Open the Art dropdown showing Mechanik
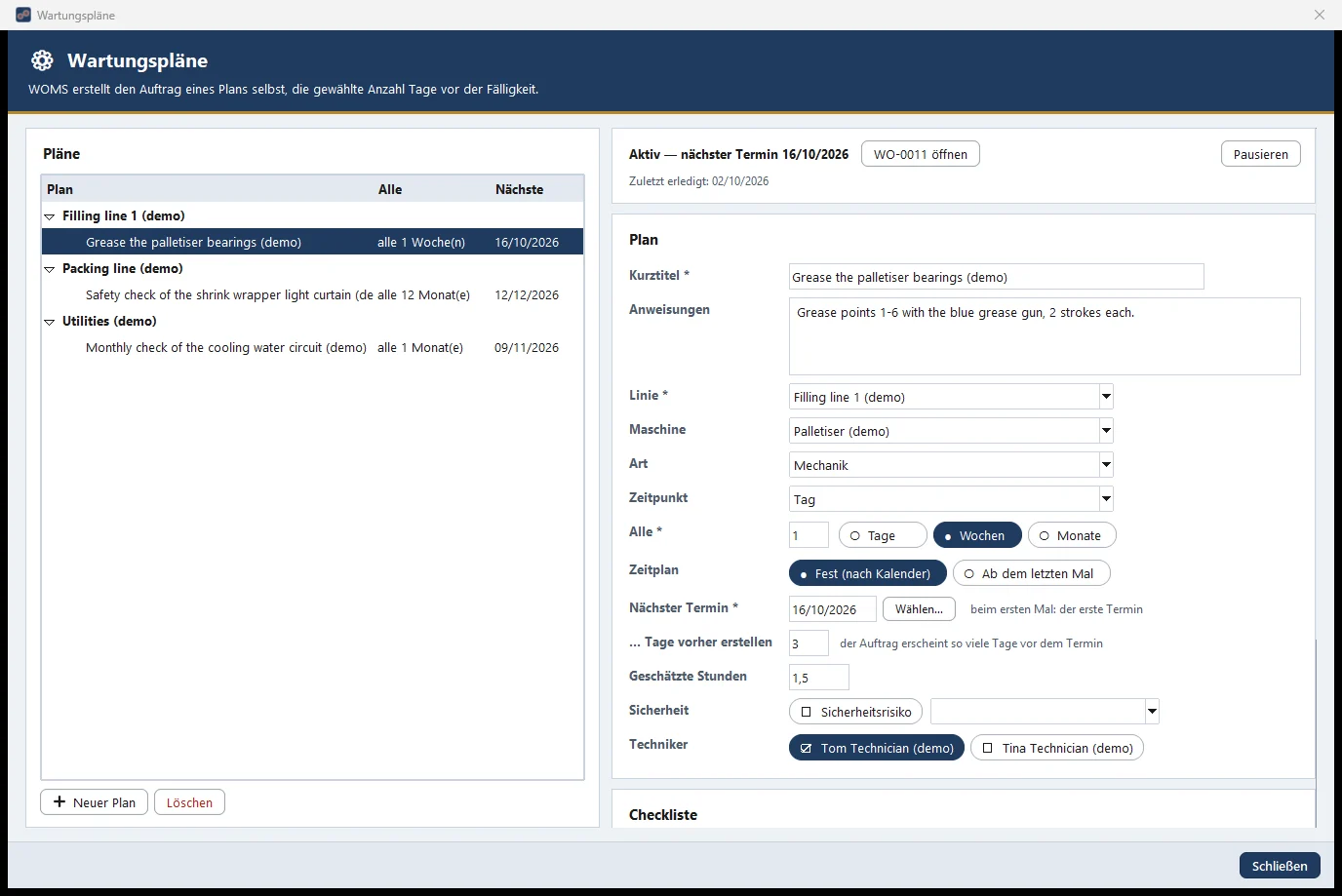 (x=1106, y=465)
